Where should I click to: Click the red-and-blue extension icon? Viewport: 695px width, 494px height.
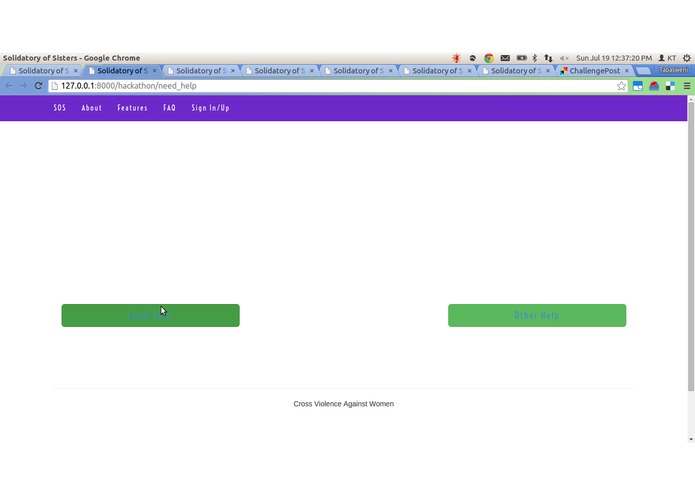click(x=654, y=86)
